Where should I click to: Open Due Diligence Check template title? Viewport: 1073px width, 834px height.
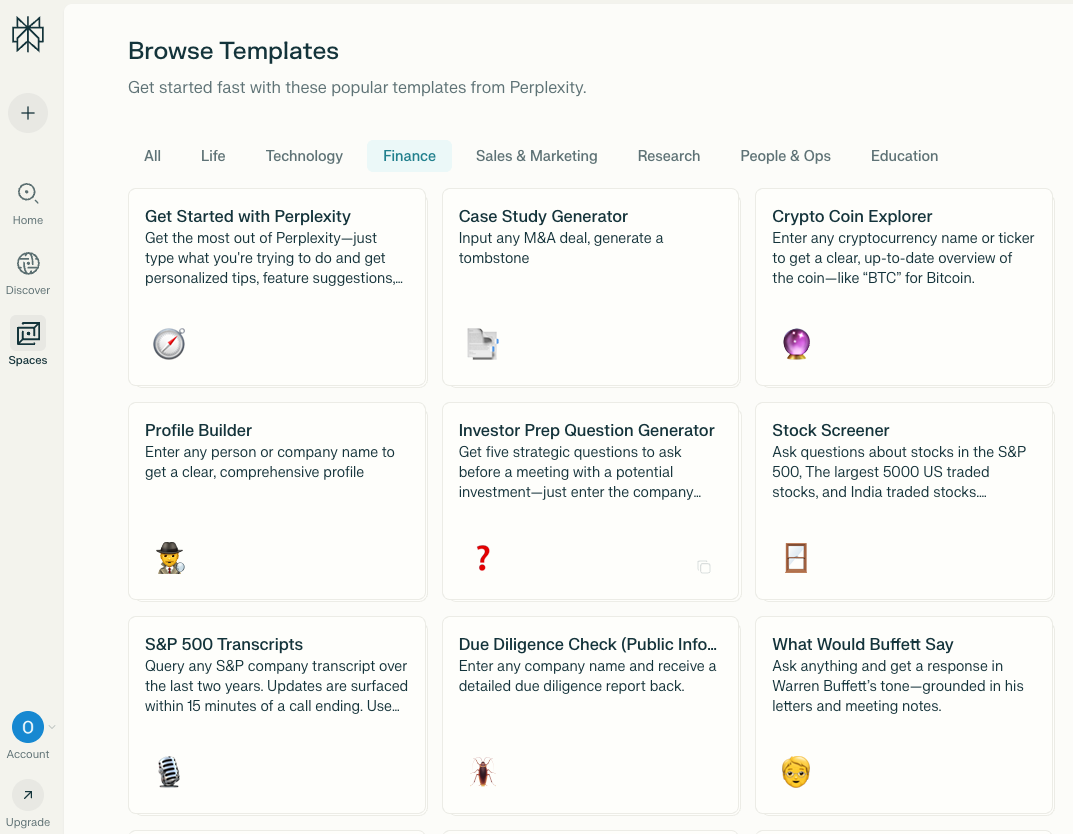coord(588,644)
